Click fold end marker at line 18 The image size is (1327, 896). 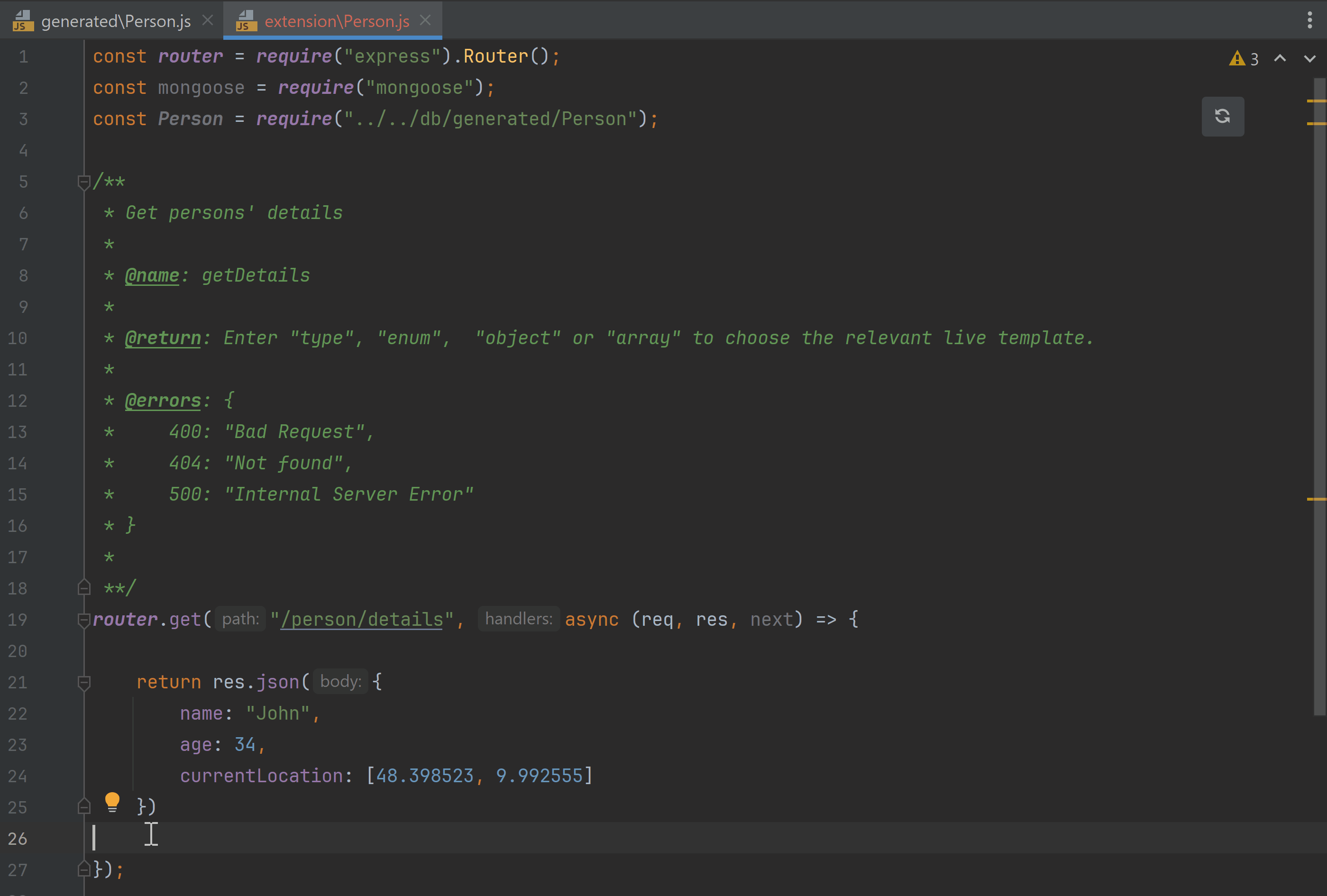point(84,588)
